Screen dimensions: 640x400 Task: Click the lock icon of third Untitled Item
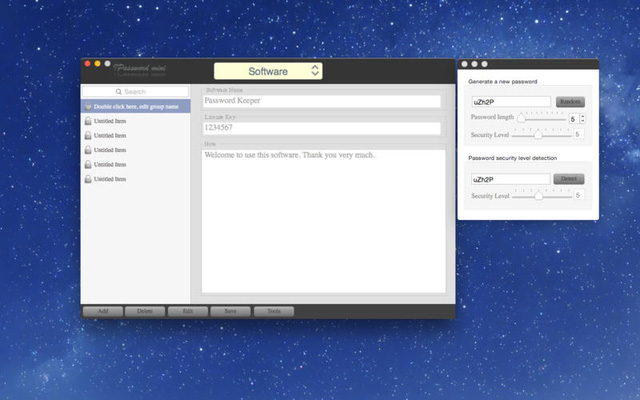click(88, 150)
